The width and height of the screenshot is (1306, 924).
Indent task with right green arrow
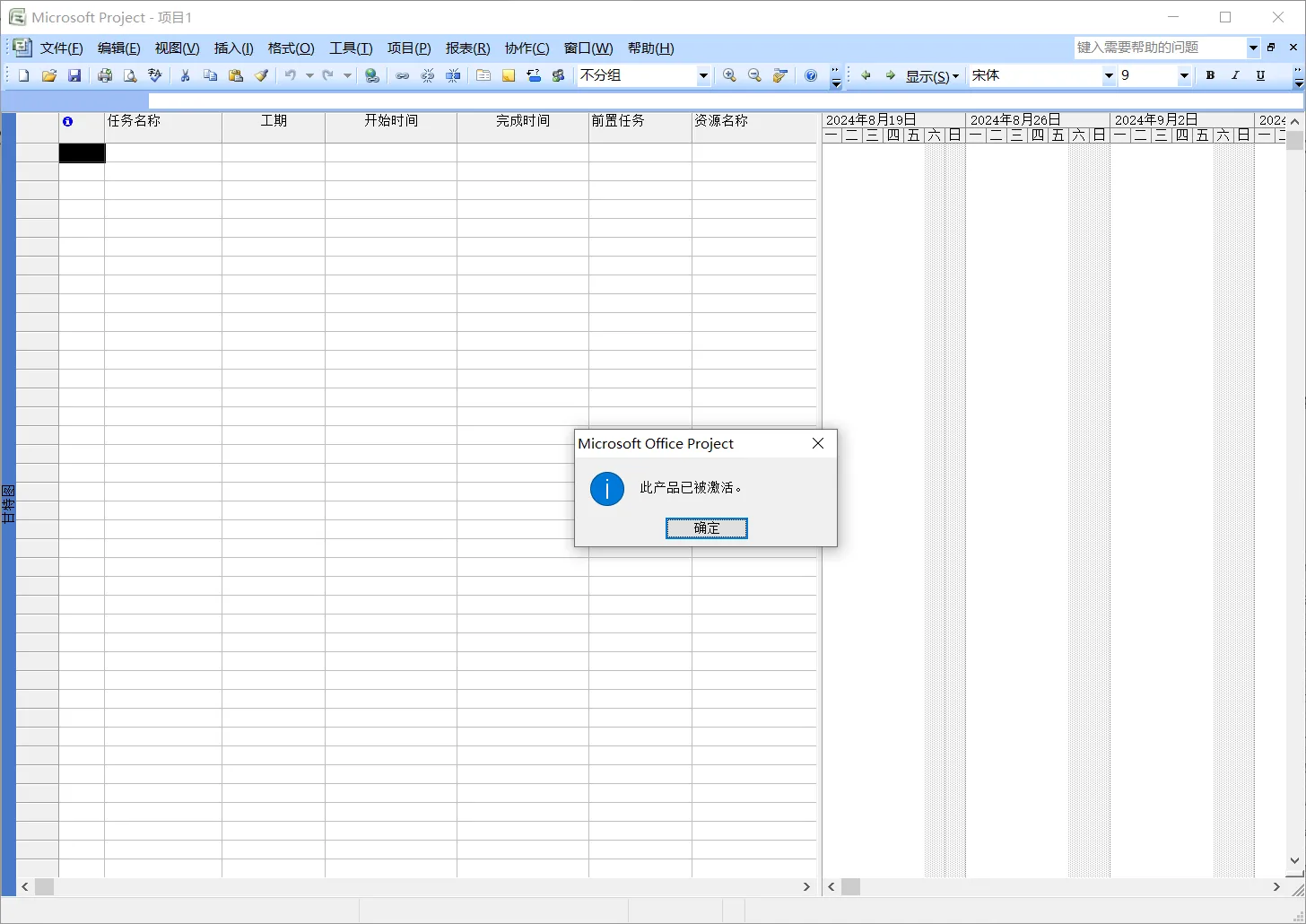tap(890, 76)
